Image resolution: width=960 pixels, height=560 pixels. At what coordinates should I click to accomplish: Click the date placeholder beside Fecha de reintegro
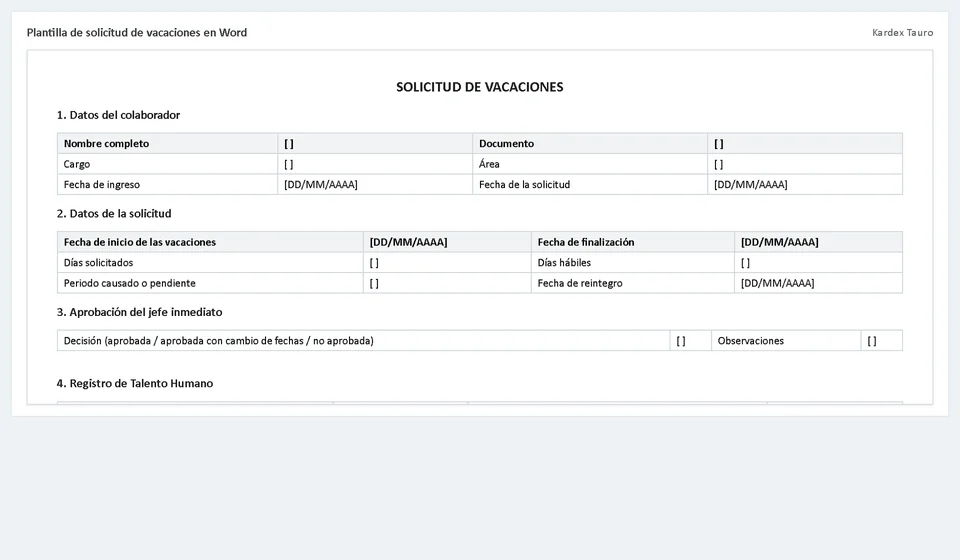pyautogui.click(x=818, y=283)
